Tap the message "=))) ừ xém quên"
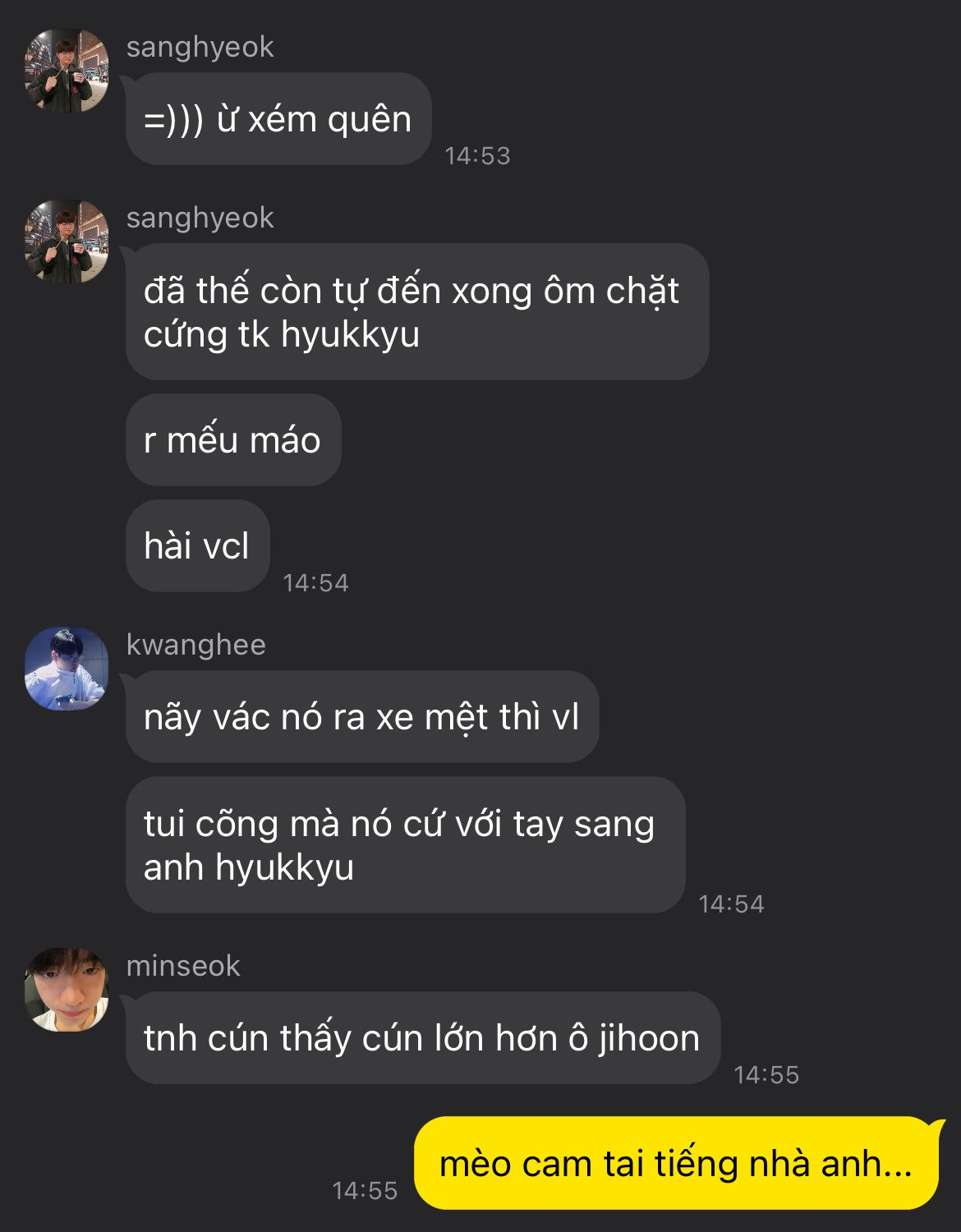Image resolution: width=961 pixels, height=1232 pixels. tap(278, 119)
